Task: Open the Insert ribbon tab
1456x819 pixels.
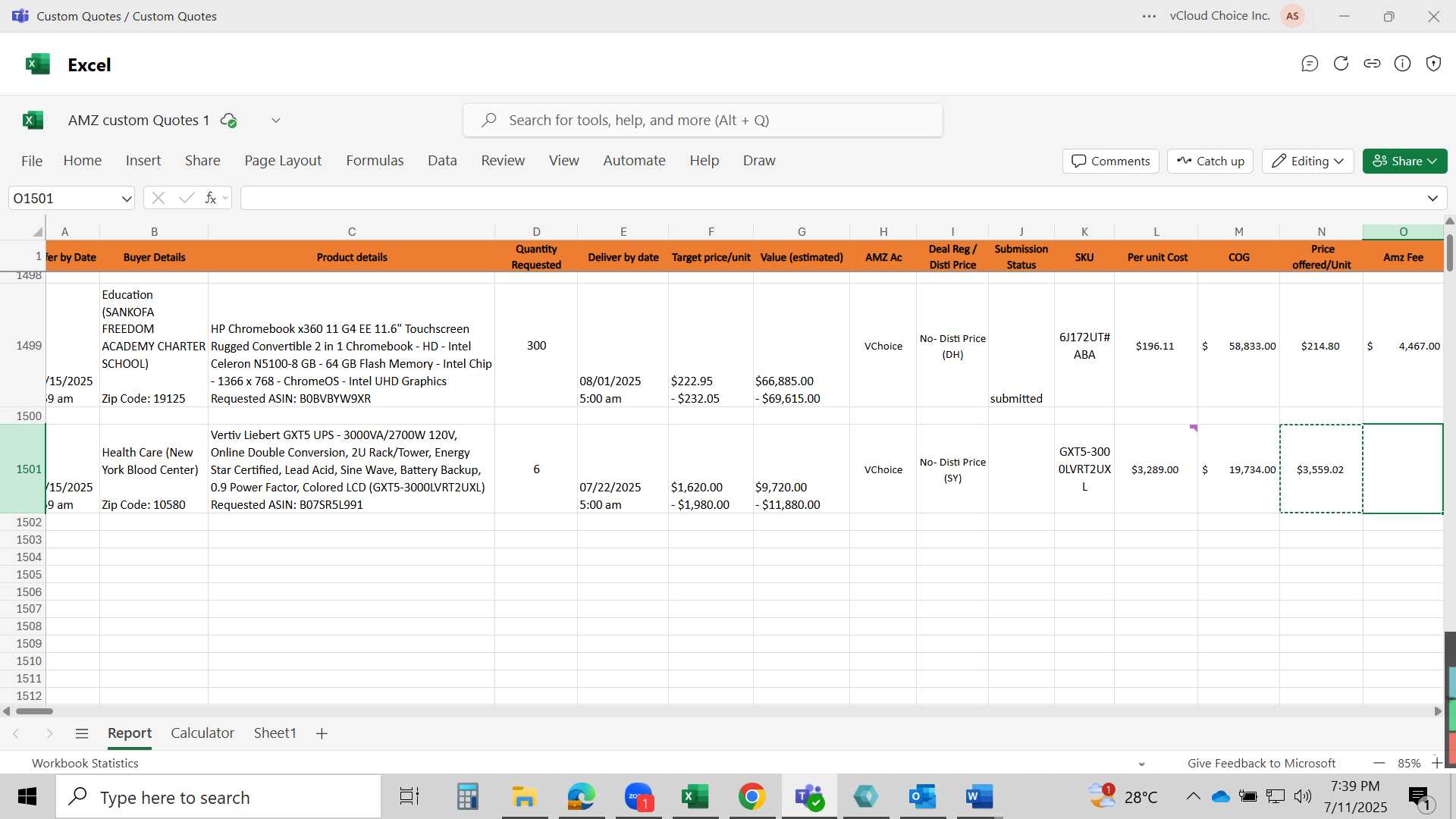Action: pos(143,161)
